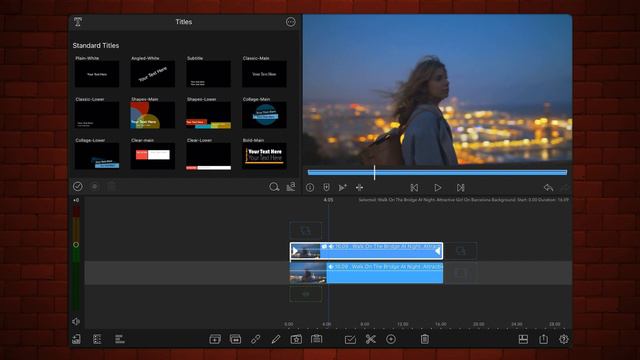Change the layout with the grid icon
Viewport: 640px width, 360px height.
[x=523, y=339]
